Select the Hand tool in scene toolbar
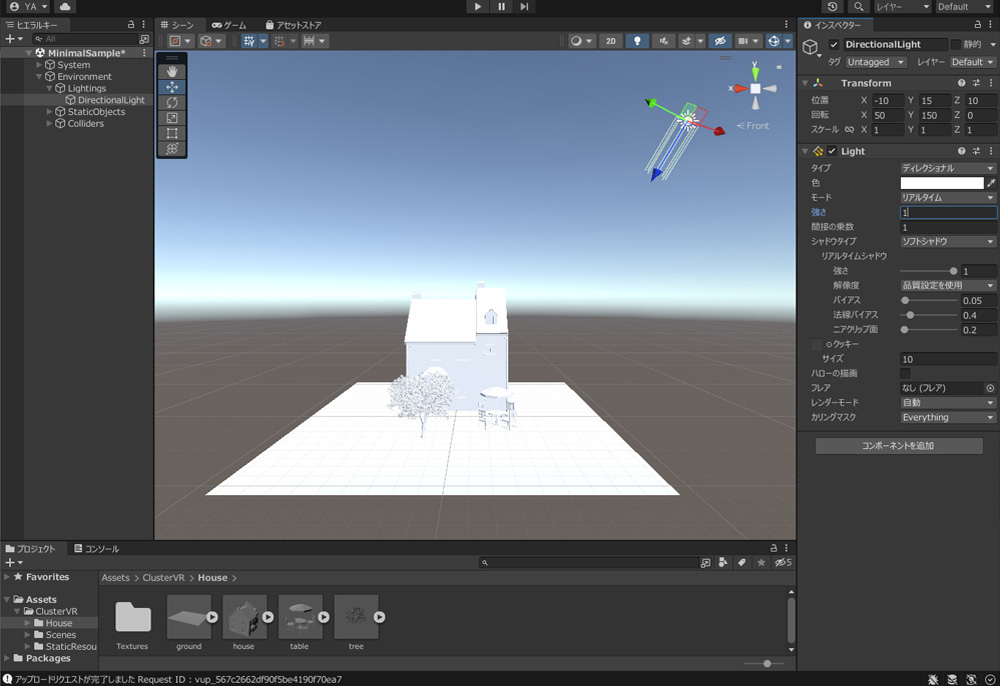This screenshot has height=686, width=1000. (x=172, y=72)
